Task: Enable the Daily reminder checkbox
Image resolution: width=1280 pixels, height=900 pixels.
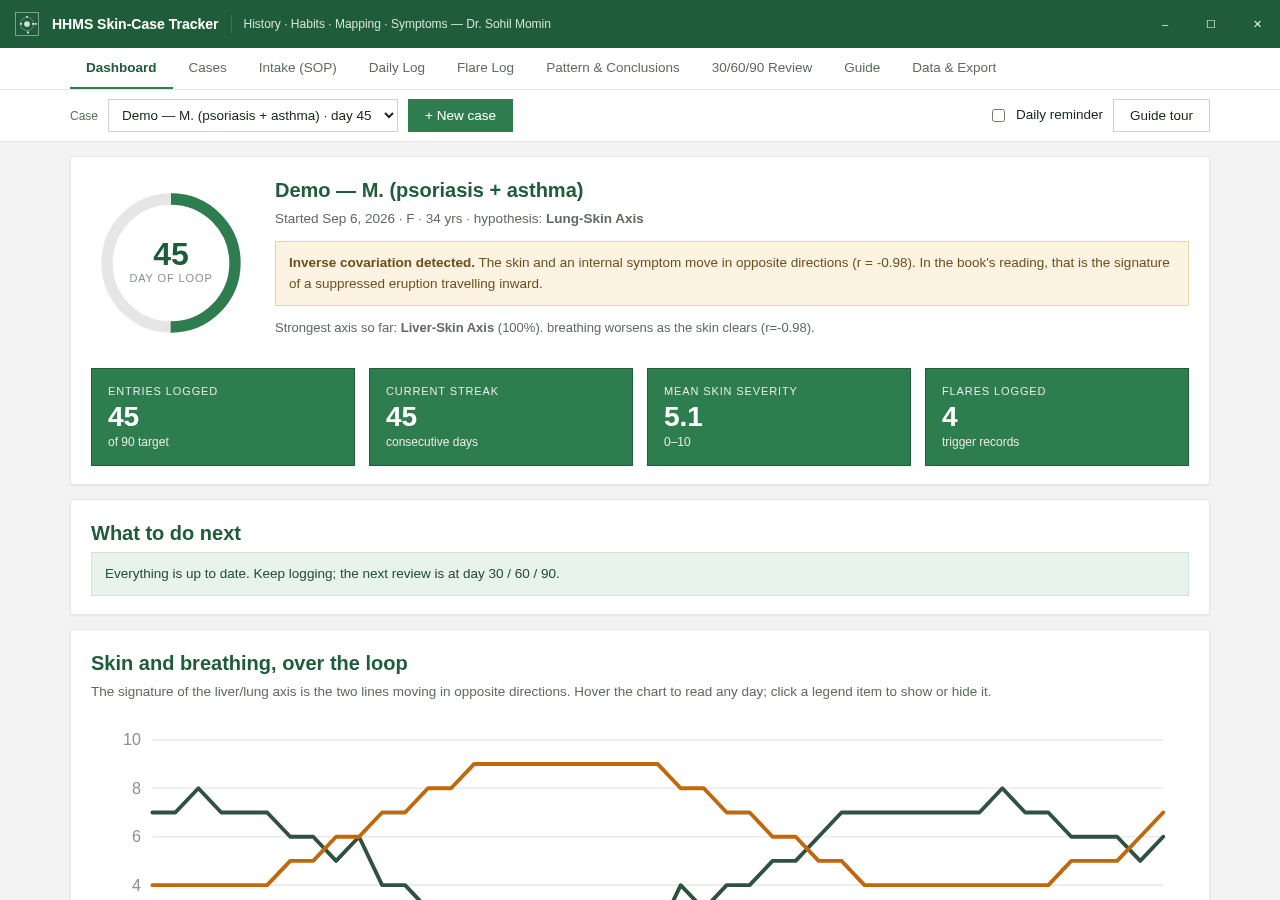Action: click(998, 115)
